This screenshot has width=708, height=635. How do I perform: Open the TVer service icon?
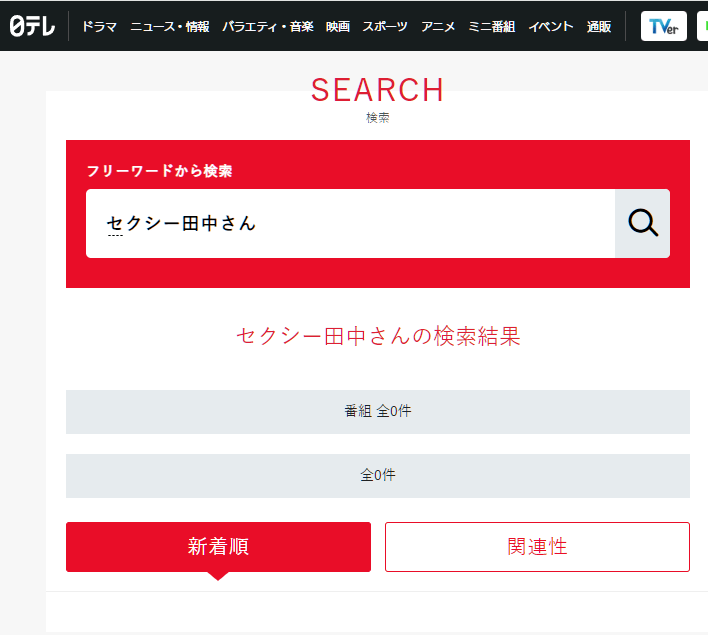pyautogui.click(x=663, y=26)
